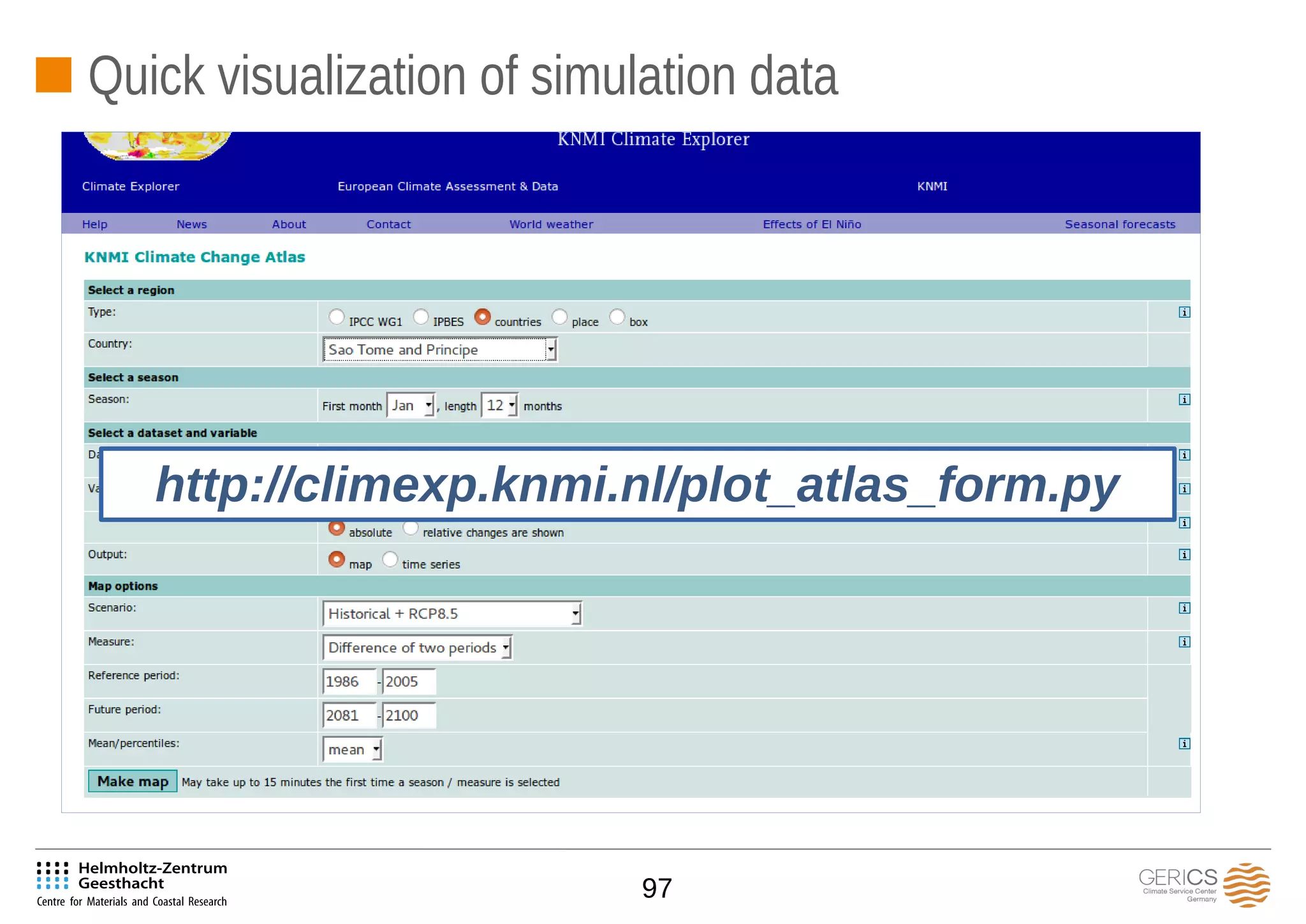
Task: Select countries region type
Action: (x=483, y=316)
